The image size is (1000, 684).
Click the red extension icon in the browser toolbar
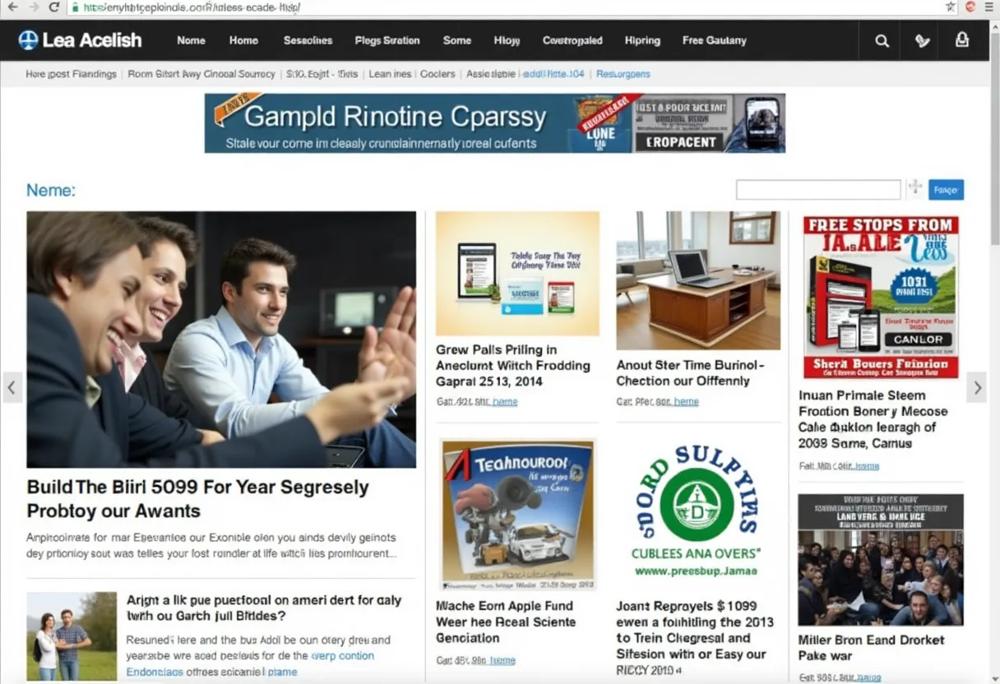(970, 7)
